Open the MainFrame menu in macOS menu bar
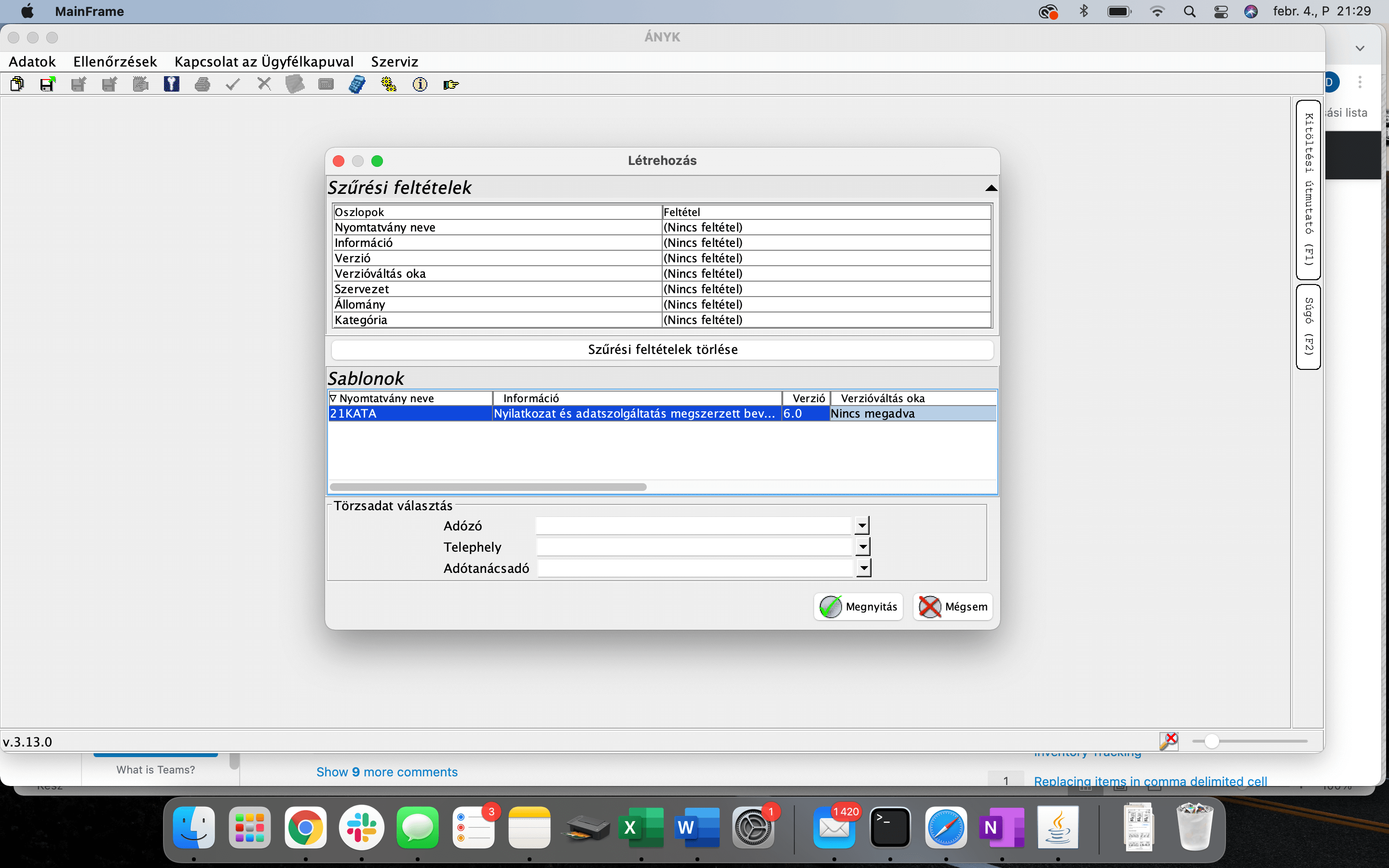 [90, 12]
